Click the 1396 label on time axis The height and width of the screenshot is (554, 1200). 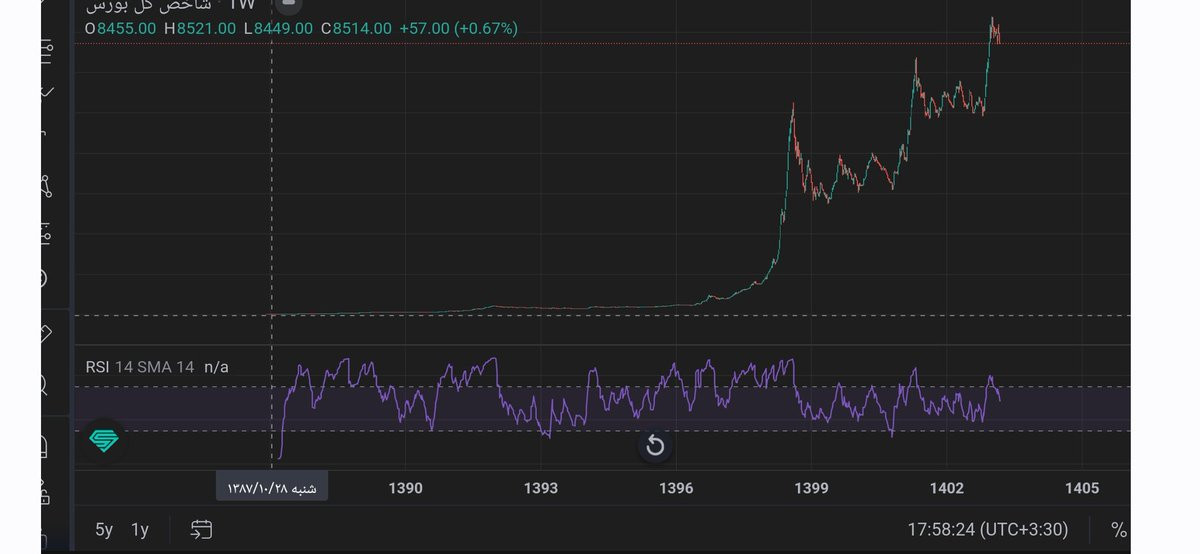click(x=676, y=488)
